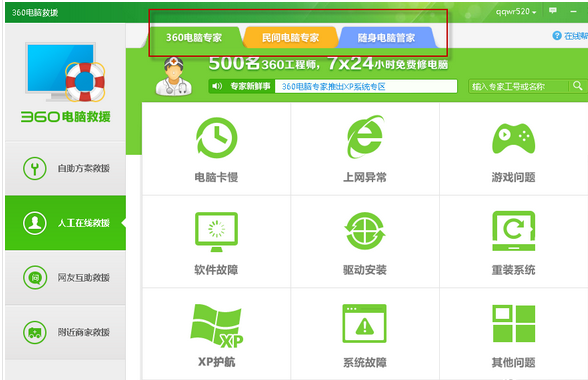588x380 pixels.
Task: Click the doctor avatar icon
Action: click(174, 76)
